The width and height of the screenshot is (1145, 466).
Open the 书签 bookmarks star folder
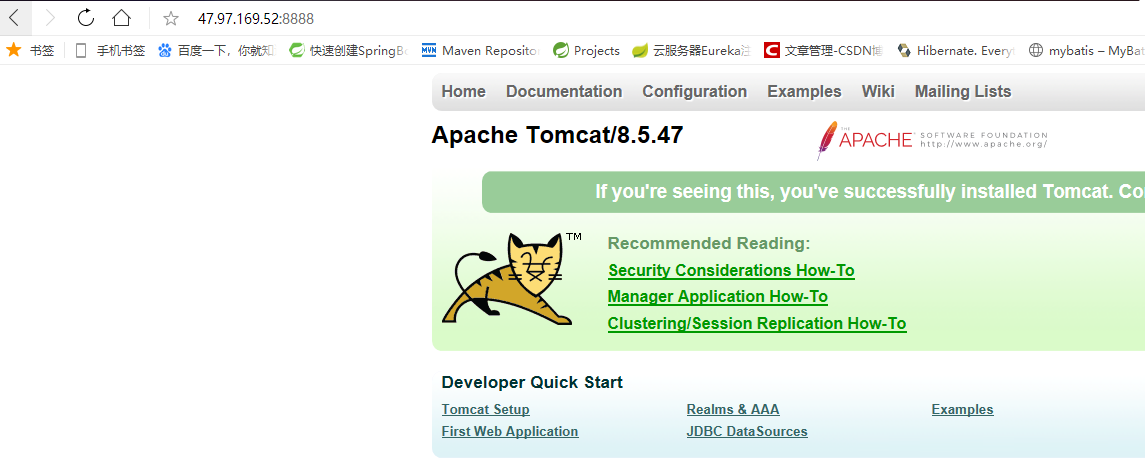30,50
